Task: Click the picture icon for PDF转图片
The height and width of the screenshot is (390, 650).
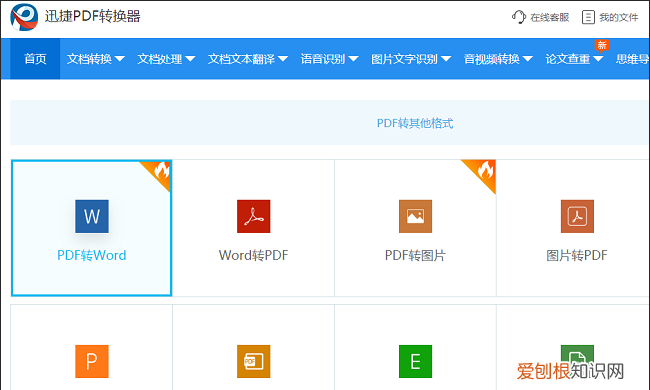Action: [x=415, y=216]
